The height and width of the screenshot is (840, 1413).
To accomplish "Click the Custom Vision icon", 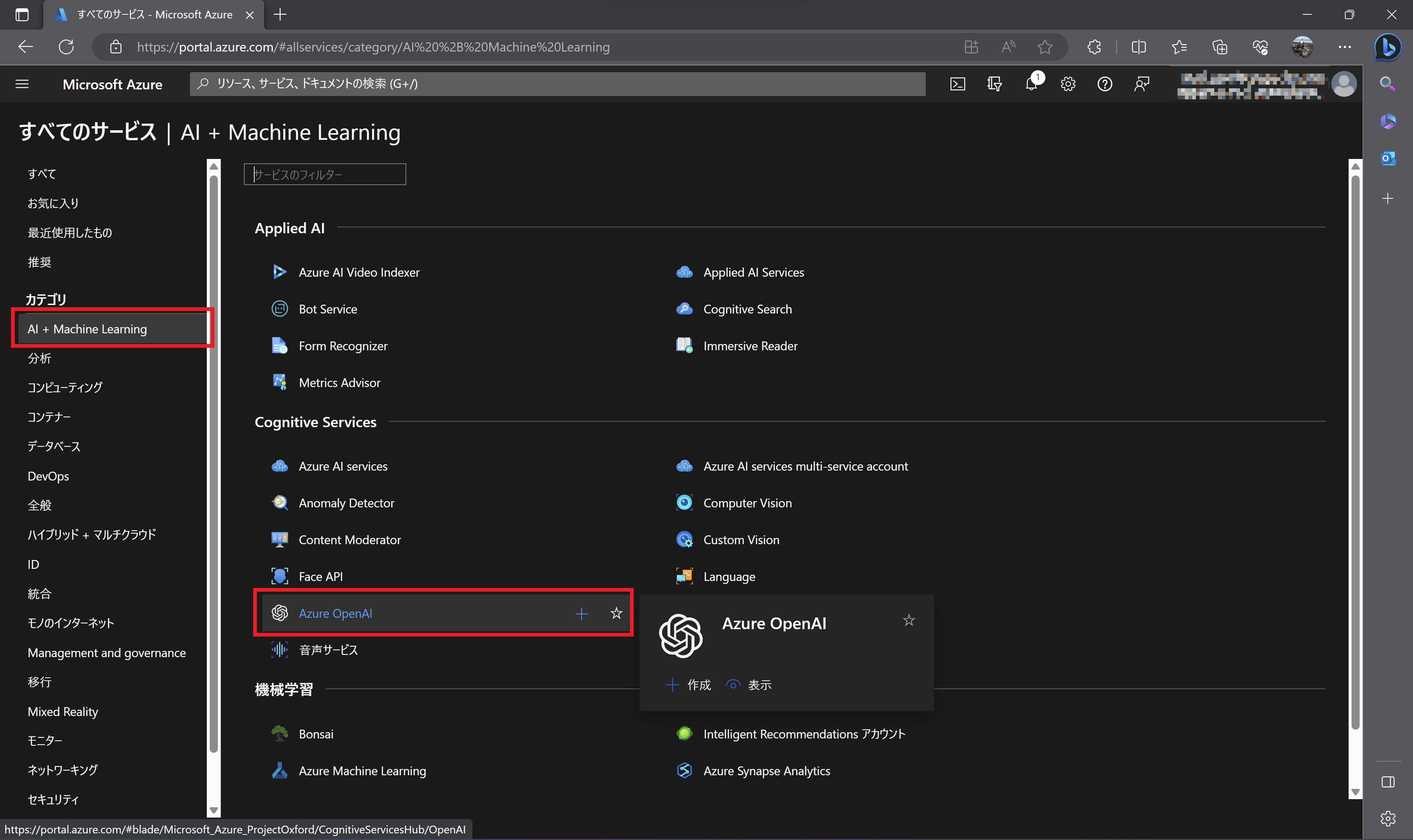I will click(x=684, y=539).
